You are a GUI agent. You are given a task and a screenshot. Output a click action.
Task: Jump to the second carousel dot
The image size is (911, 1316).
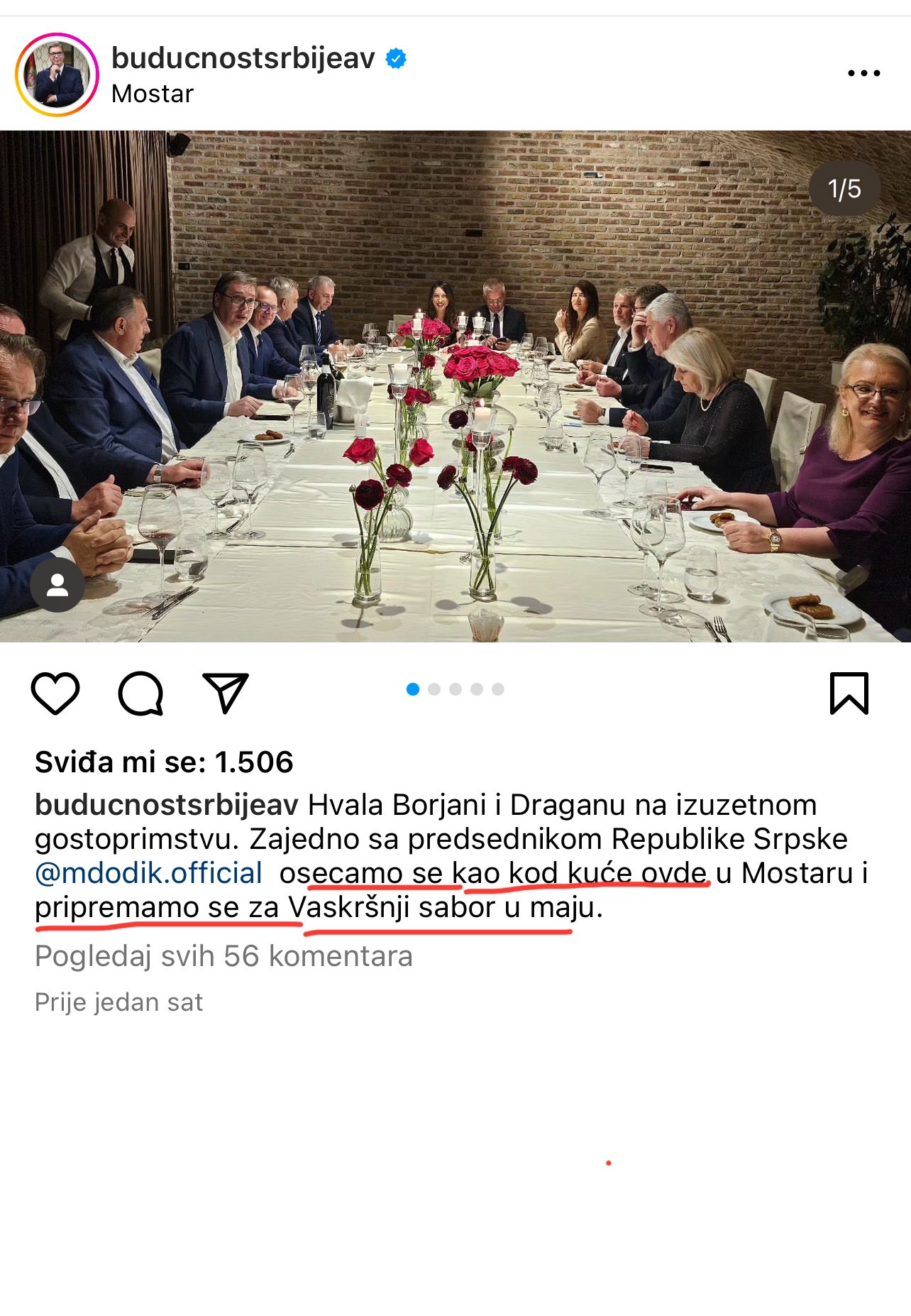point(434,689)
